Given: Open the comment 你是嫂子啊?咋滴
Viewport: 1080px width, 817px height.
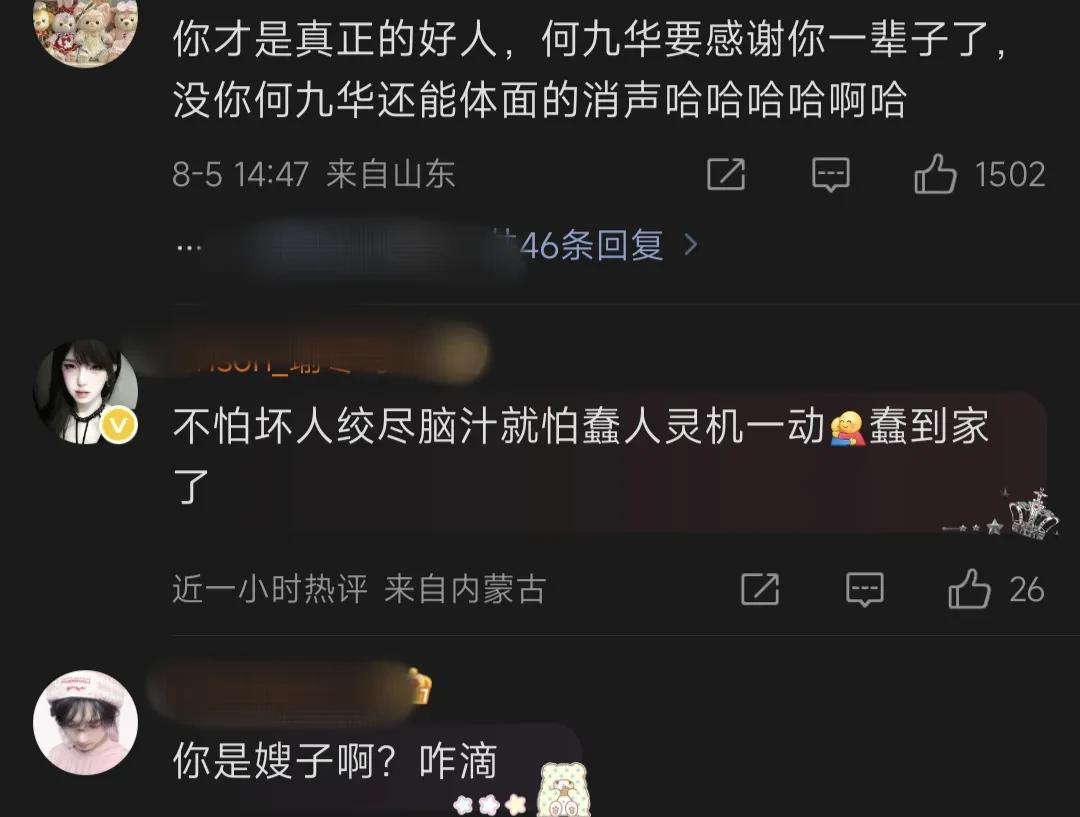Looking at the screenshot, I should (x=335, y=763).
